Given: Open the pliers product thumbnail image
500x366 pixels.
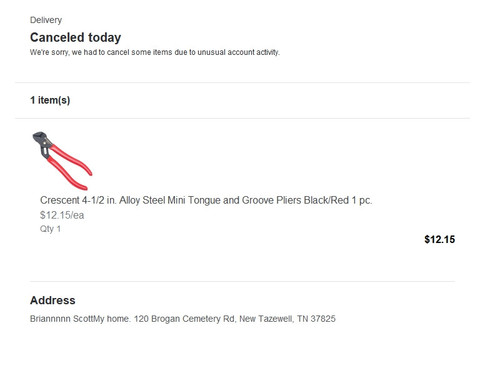Looking at the screenshot, I should click(62, 161).
